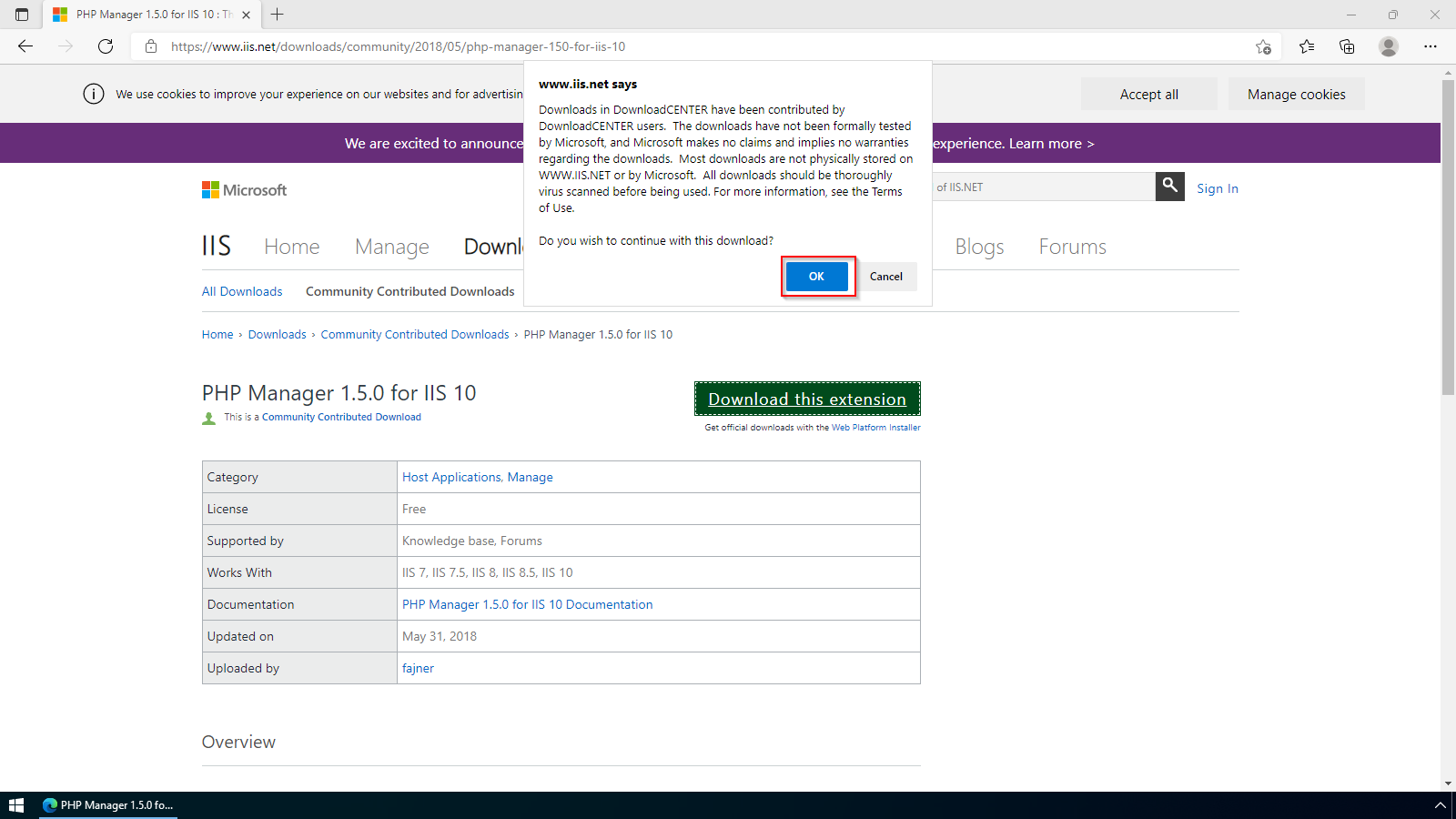
Task: Click the address bar URL
Action: pyautogui.click(x=398, y=46)
